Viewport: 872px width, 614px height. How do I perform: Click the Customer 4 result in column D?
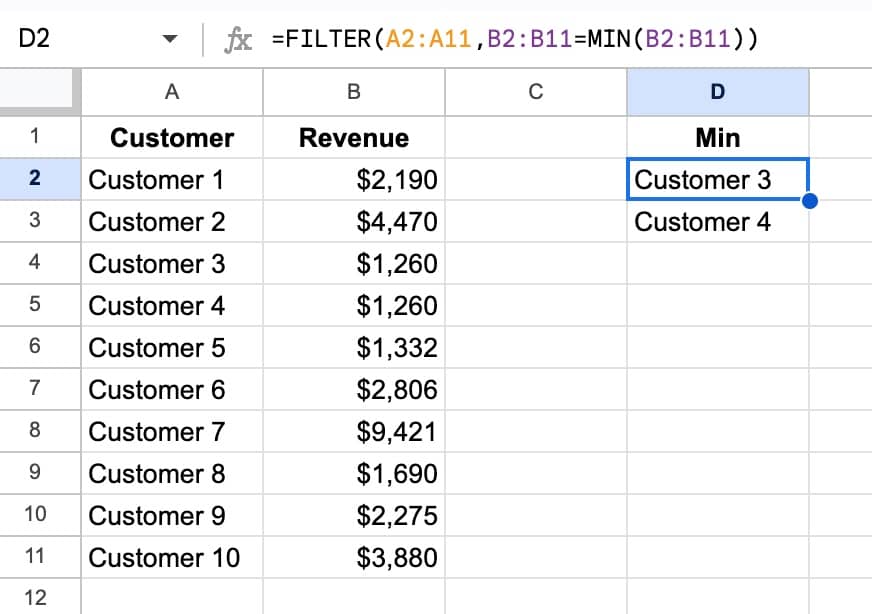point(717,222)
